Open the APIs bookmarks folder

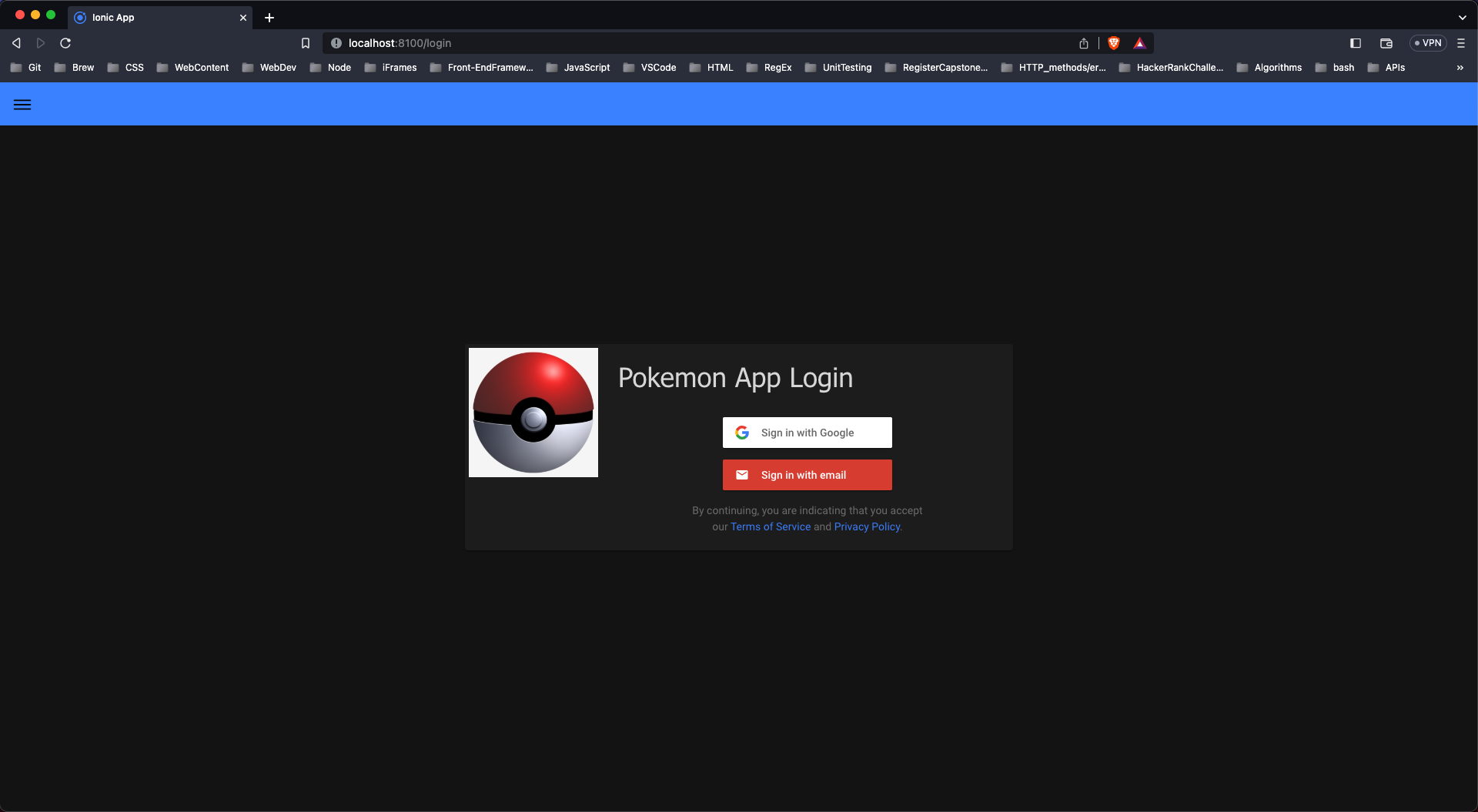1387,68
